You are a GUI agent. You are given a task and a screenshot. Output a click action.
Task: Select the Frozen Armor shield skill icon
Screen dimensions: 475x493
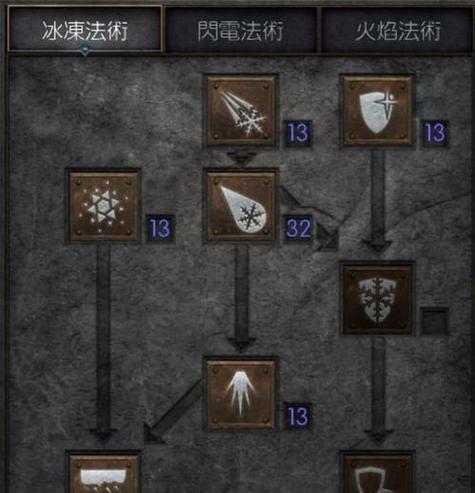[x=378, y=111]
